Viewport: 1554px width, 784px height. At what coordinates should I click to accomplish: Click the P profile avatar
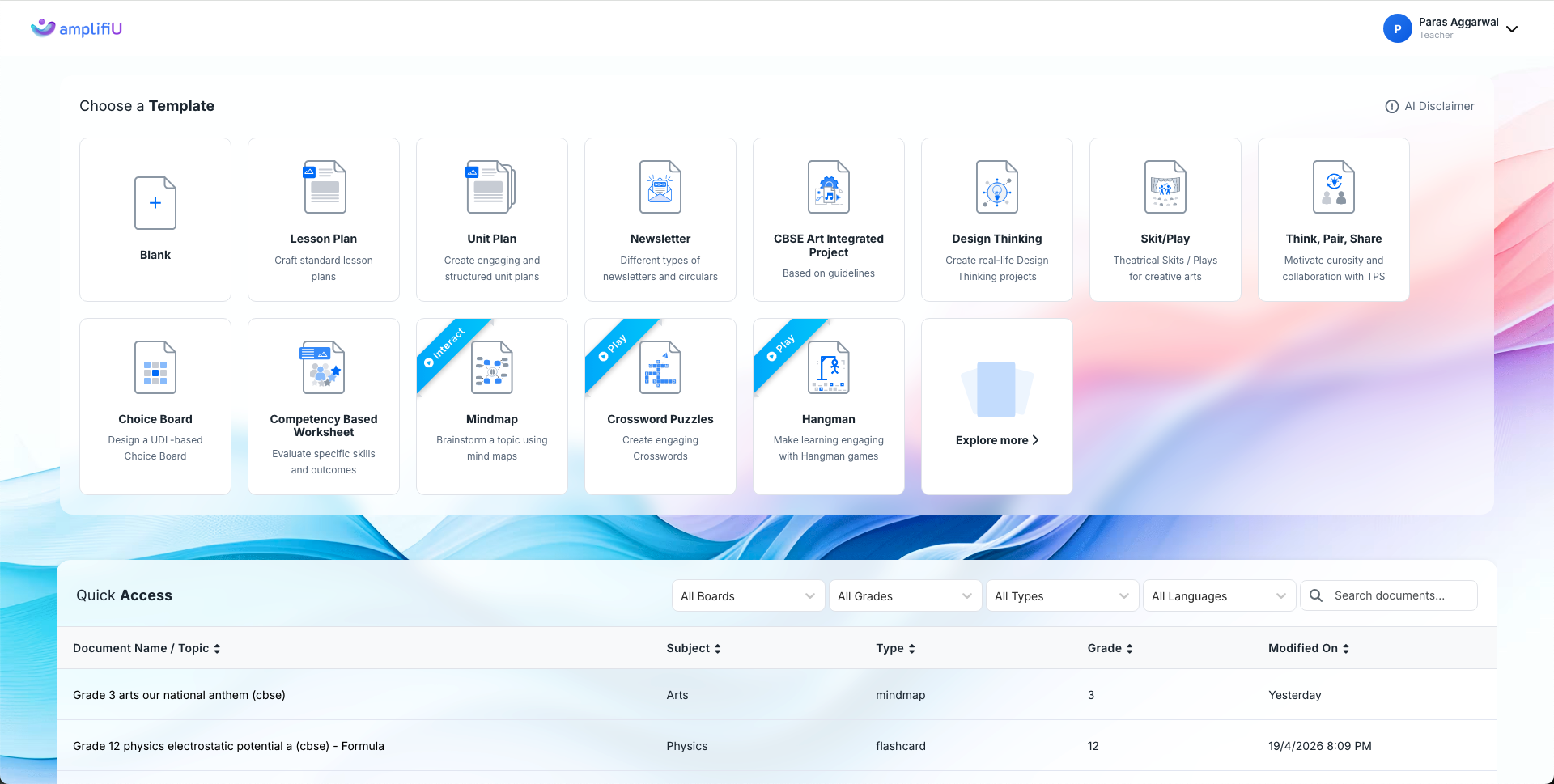click(x=1398, y=28)
